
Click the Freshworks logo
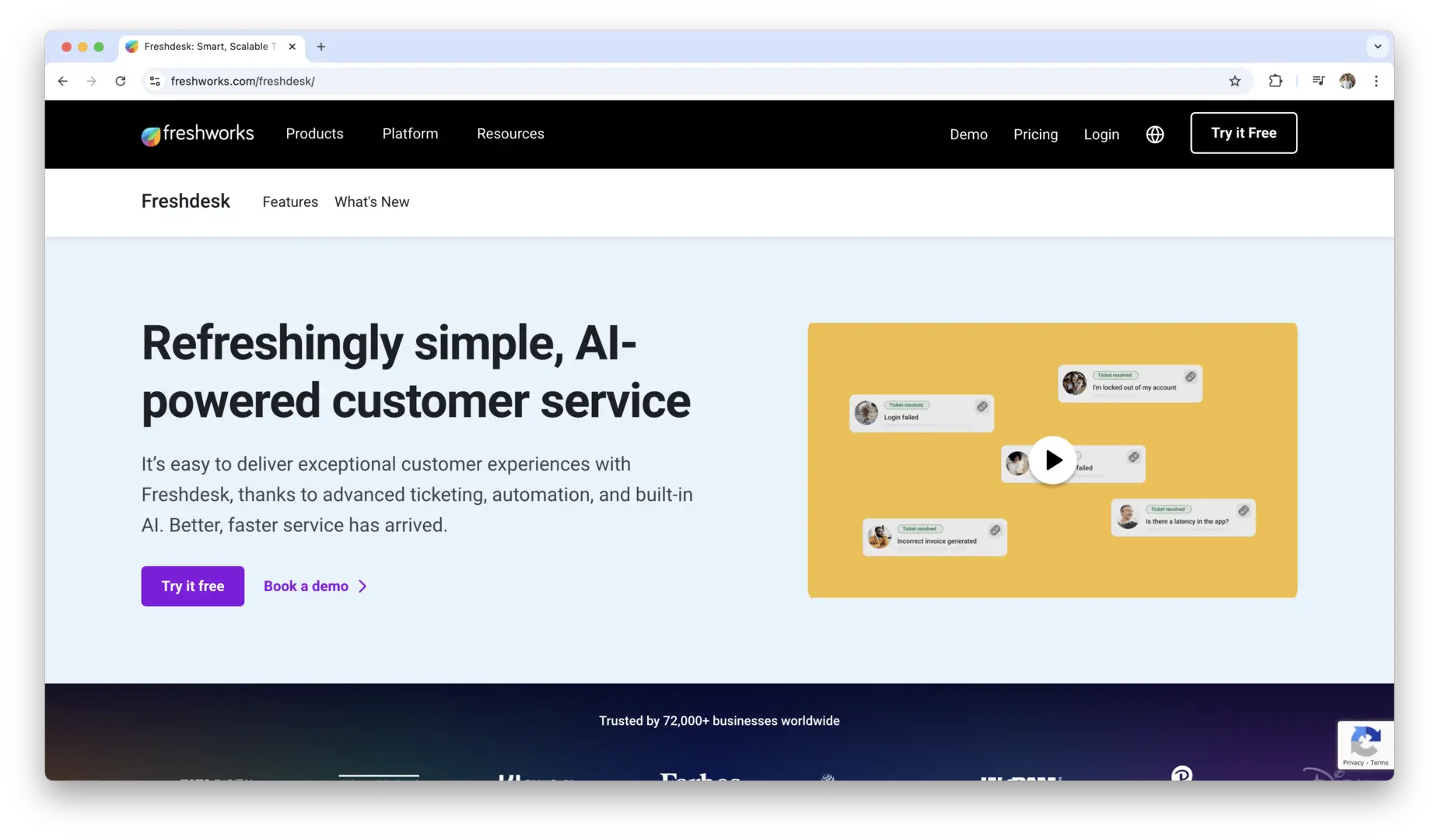tap(198, 135)
